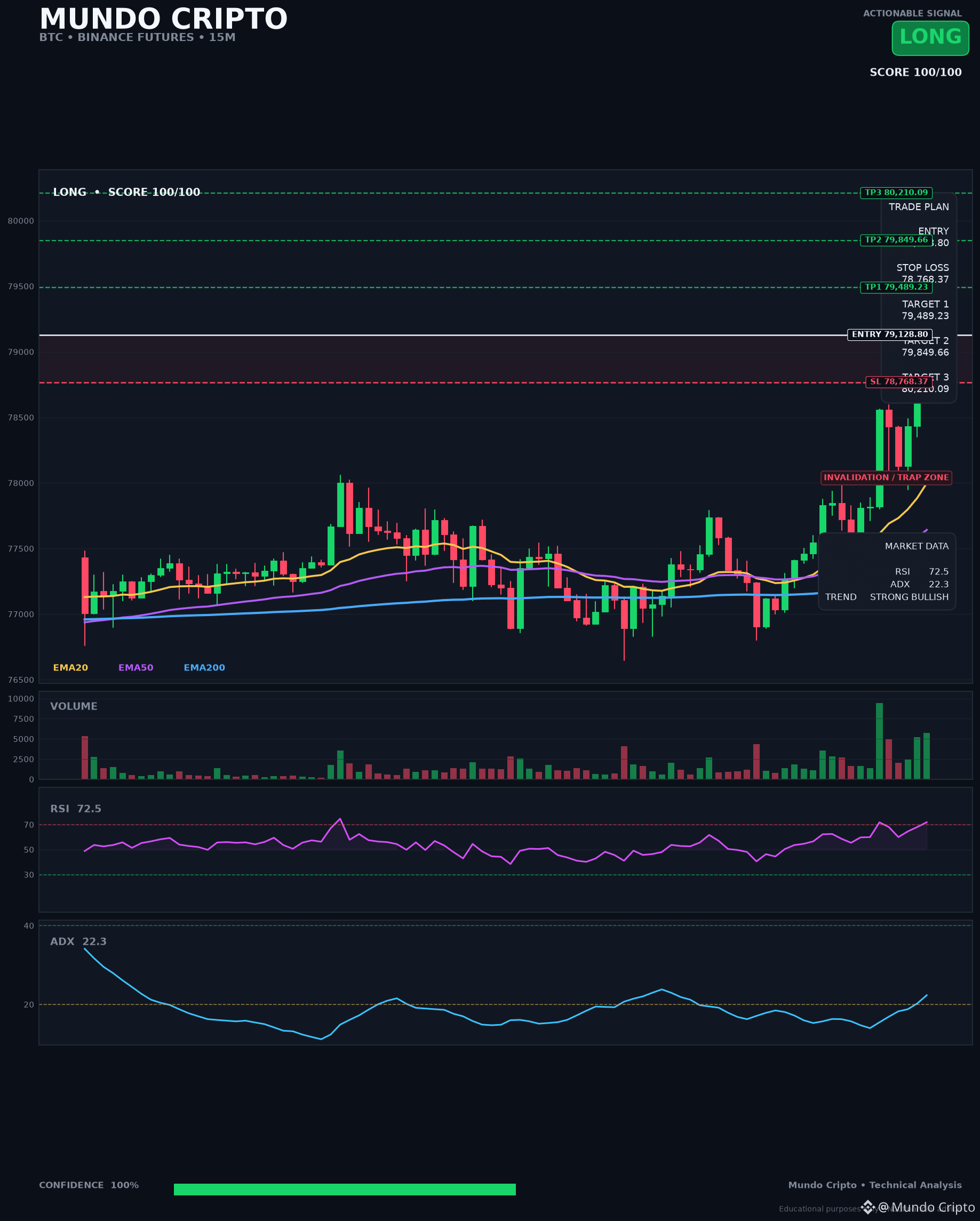Click the 20 level on ADX axis
This screenshot has height=1221, width=980.
pyautogui.click(x=29, y=1004)
